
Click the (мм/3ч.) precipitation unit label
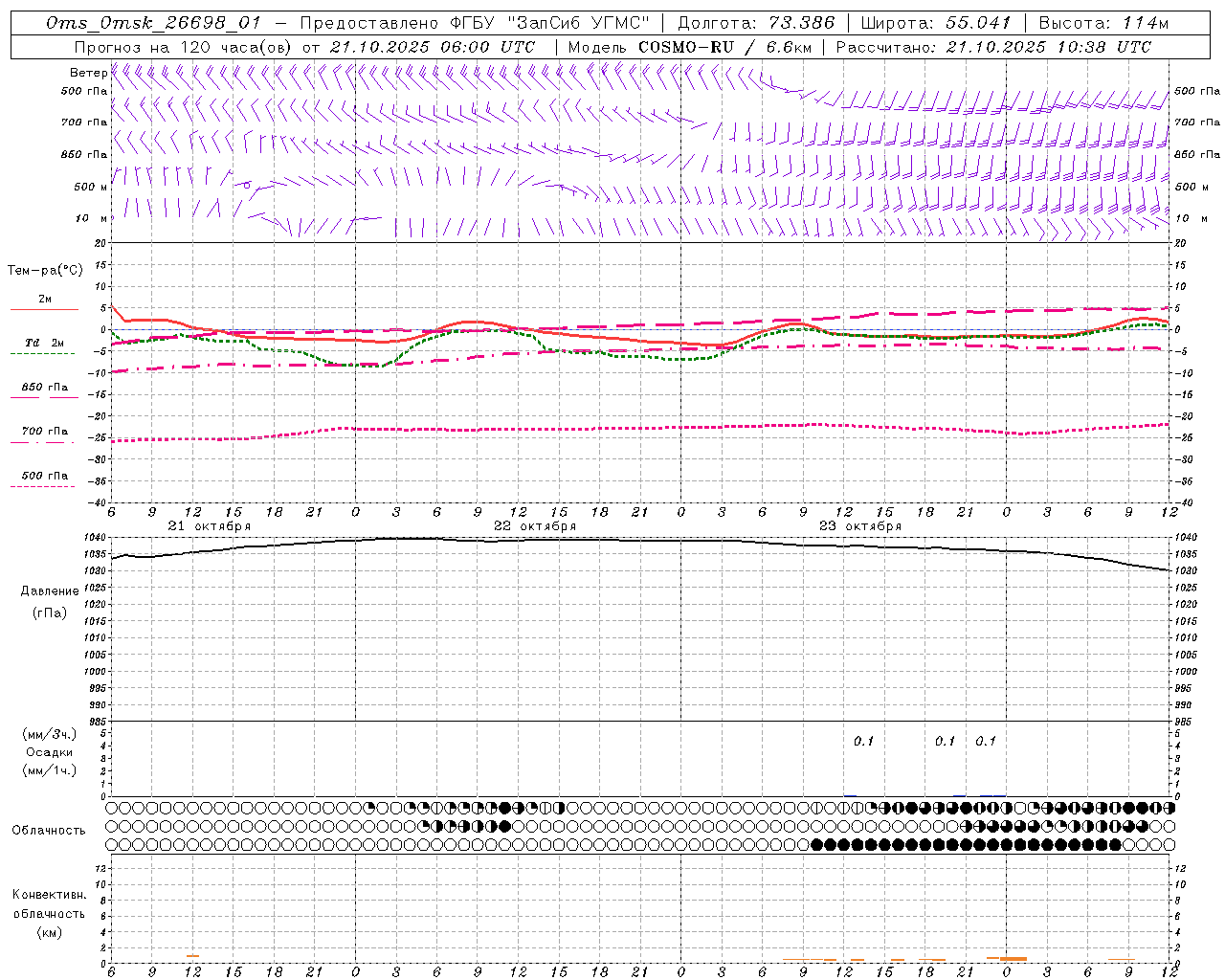click(50, 734)
